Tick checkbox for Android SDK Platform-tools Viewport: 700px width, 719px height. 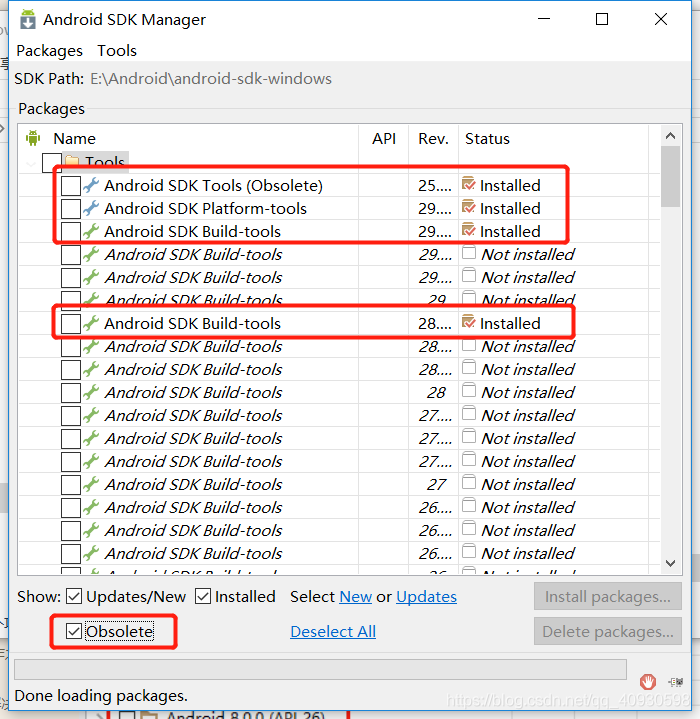pyautogui.click(x=71, y=209)
